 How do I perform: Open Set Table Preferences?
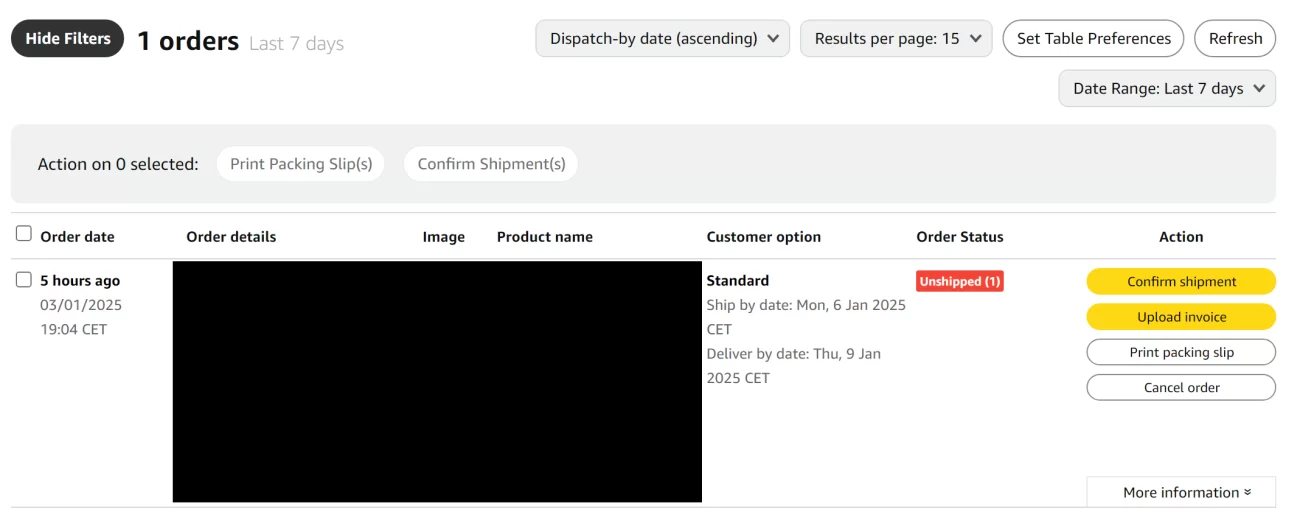[1093, 38]
